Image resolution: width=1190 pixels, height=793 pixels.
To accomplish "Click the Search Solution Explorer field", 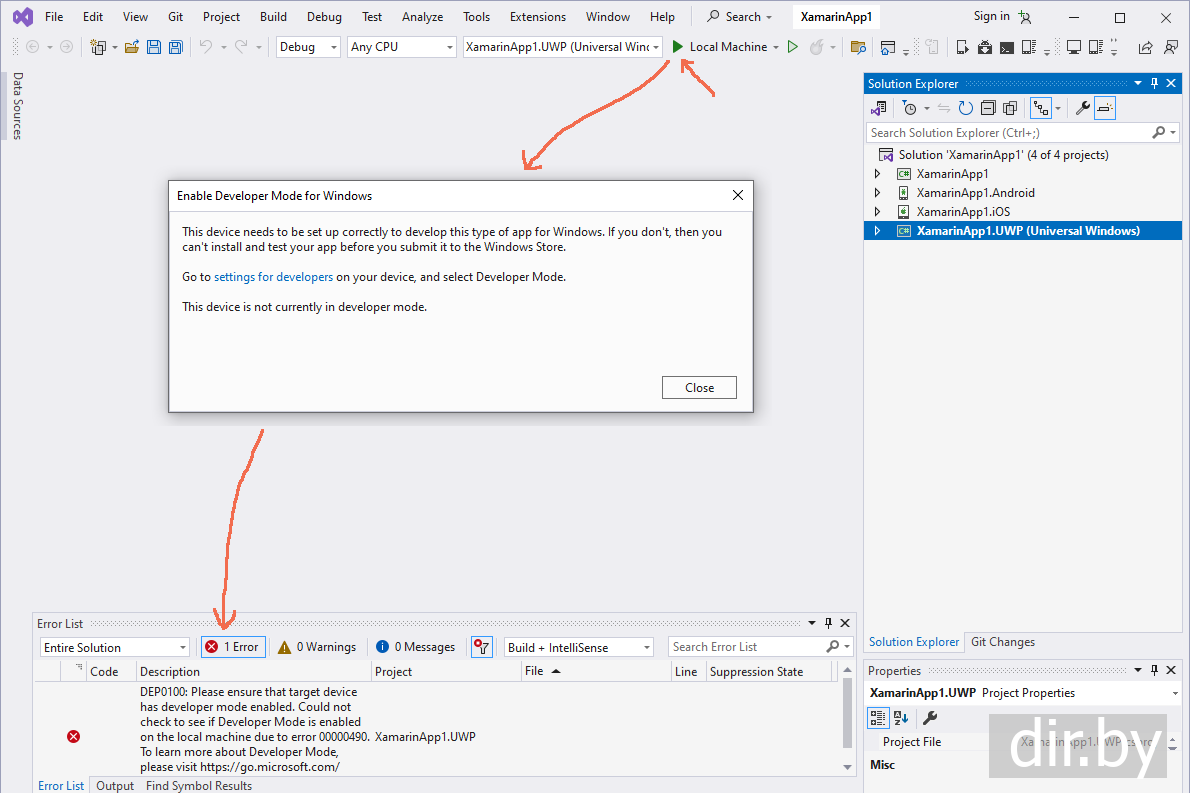I will pyautogui.click(x=1008, y=132).
